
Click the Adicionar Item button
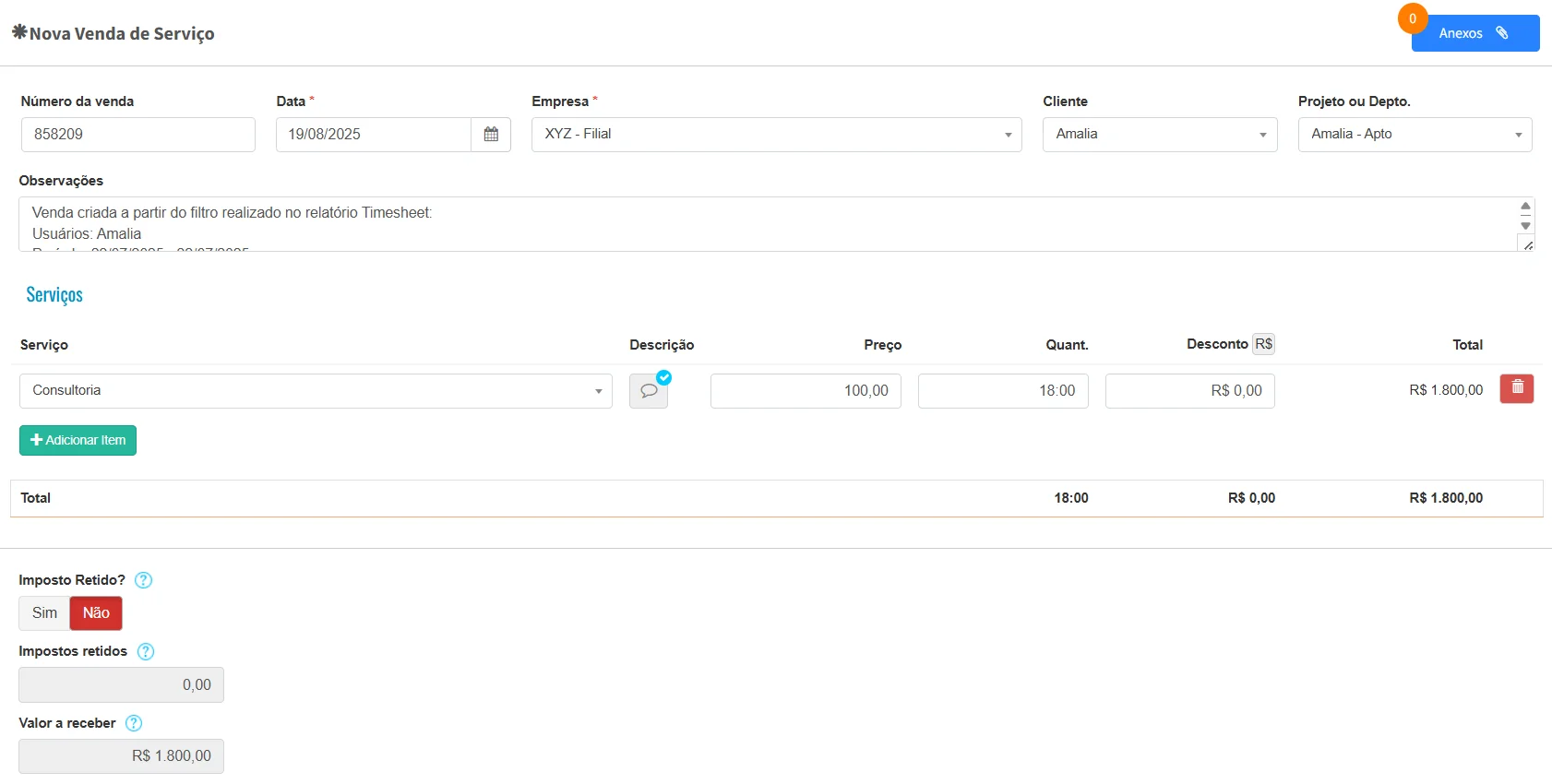click(78, 440)
